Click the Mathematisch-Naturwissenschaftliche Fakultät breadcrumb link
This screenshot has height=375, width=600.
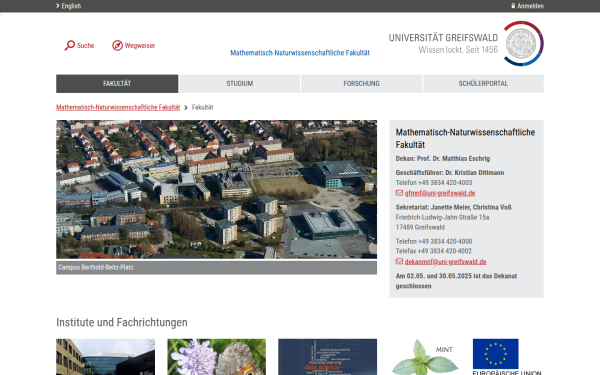(x=118, y=107)
